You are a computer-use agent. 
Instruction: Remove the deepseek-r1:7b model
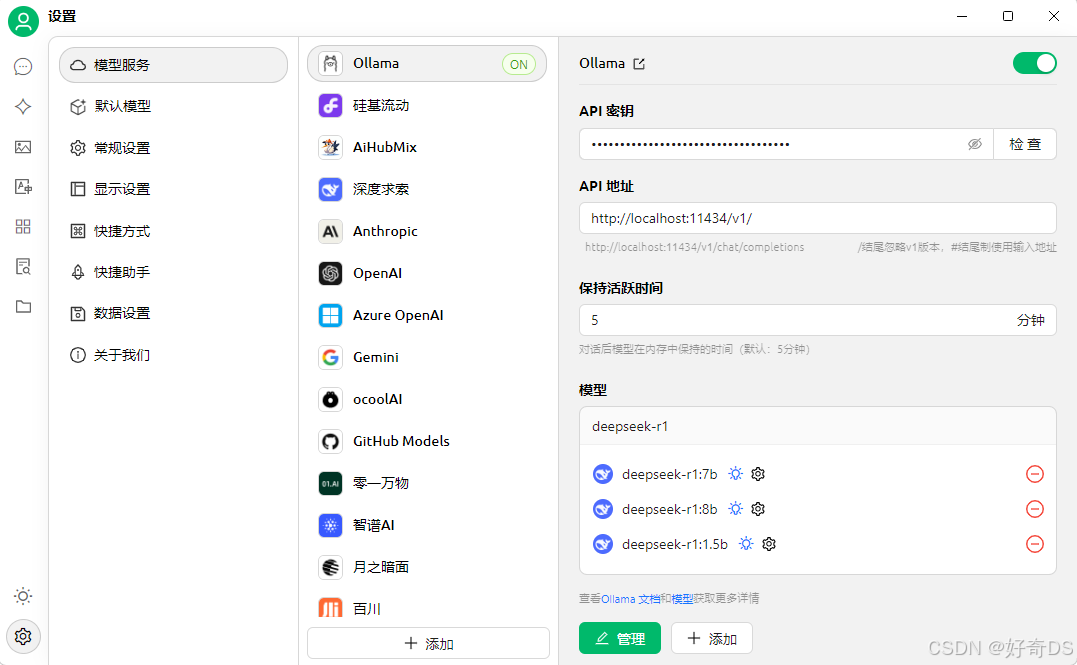pyautogui.click(x=1034, y=474)
